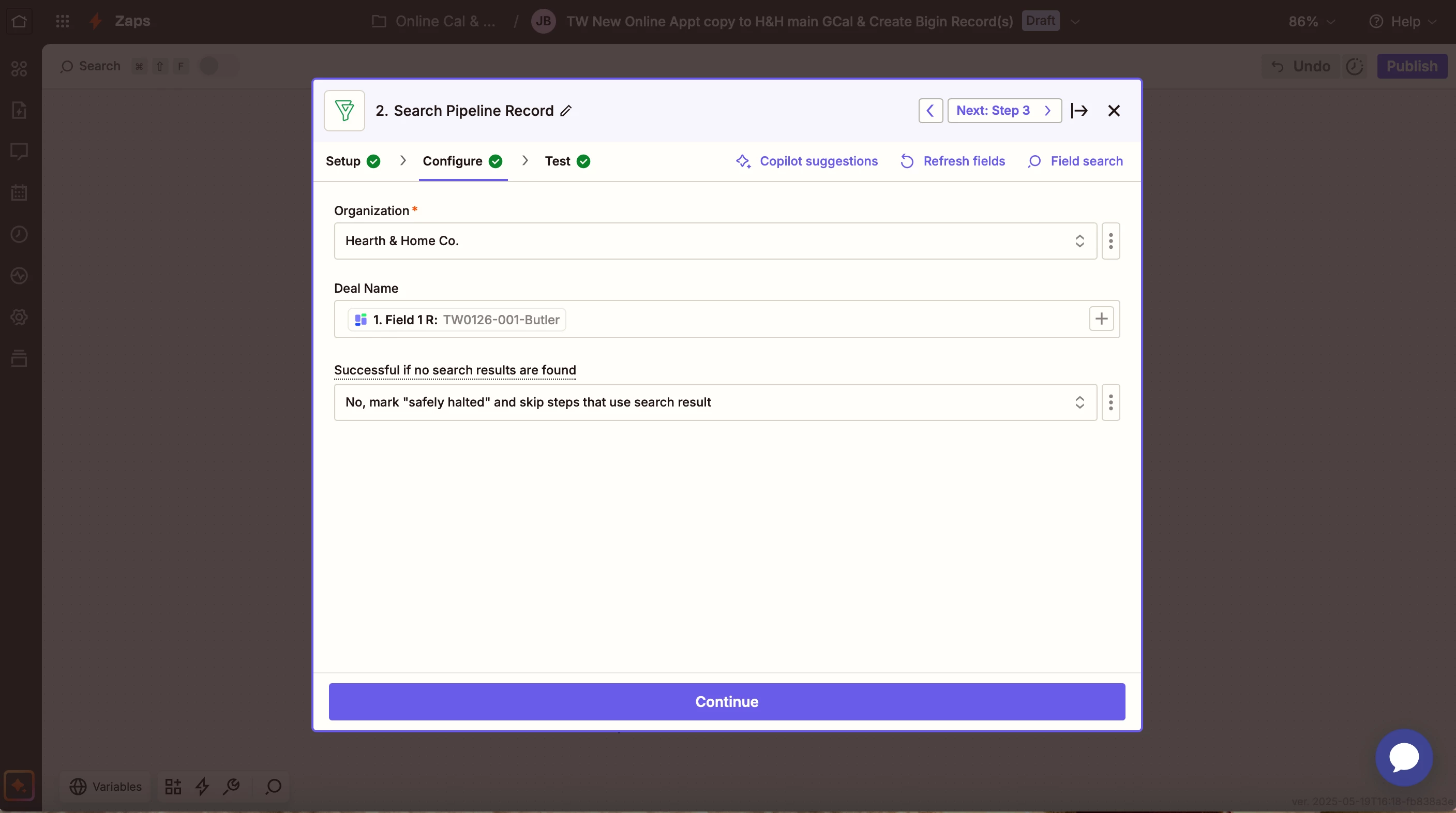The width and height of the screenshot is (1456, 813).
Task: Expand the step panel sideways icon
Action: coord(1079,110)
